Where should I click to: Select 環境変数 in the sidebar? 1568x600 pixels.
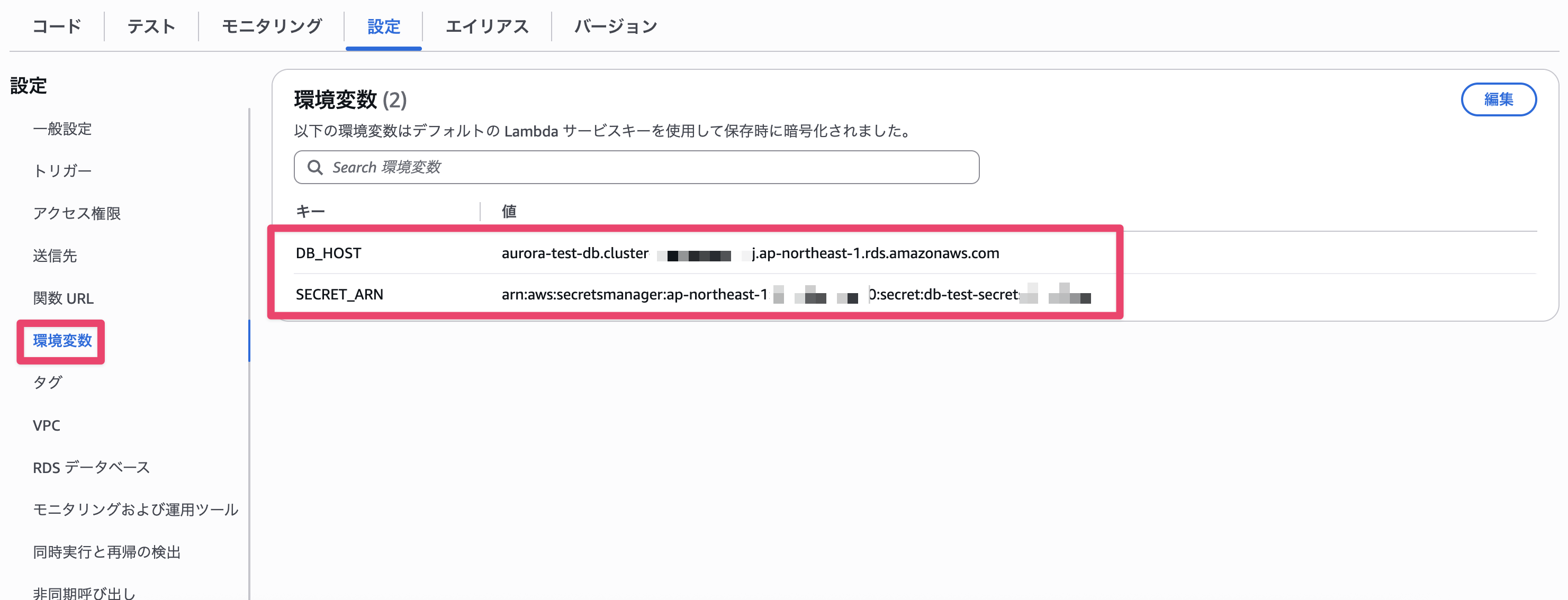[62, 341]
